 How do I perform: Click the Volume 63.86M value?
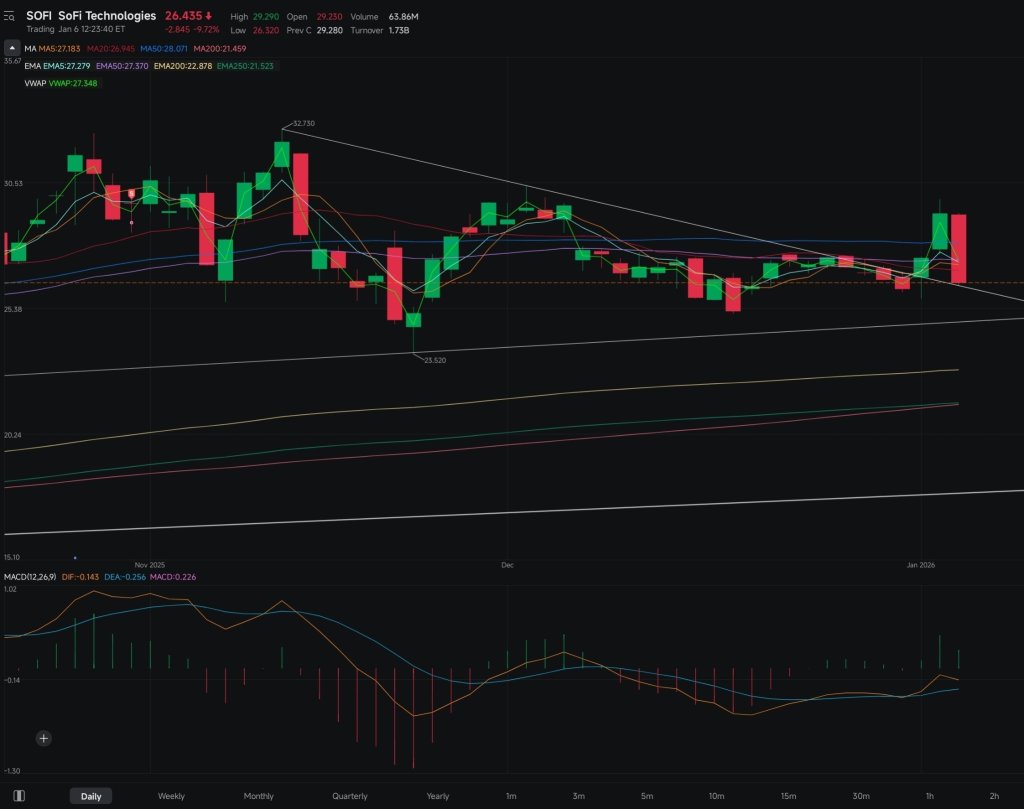pos(404,17)
